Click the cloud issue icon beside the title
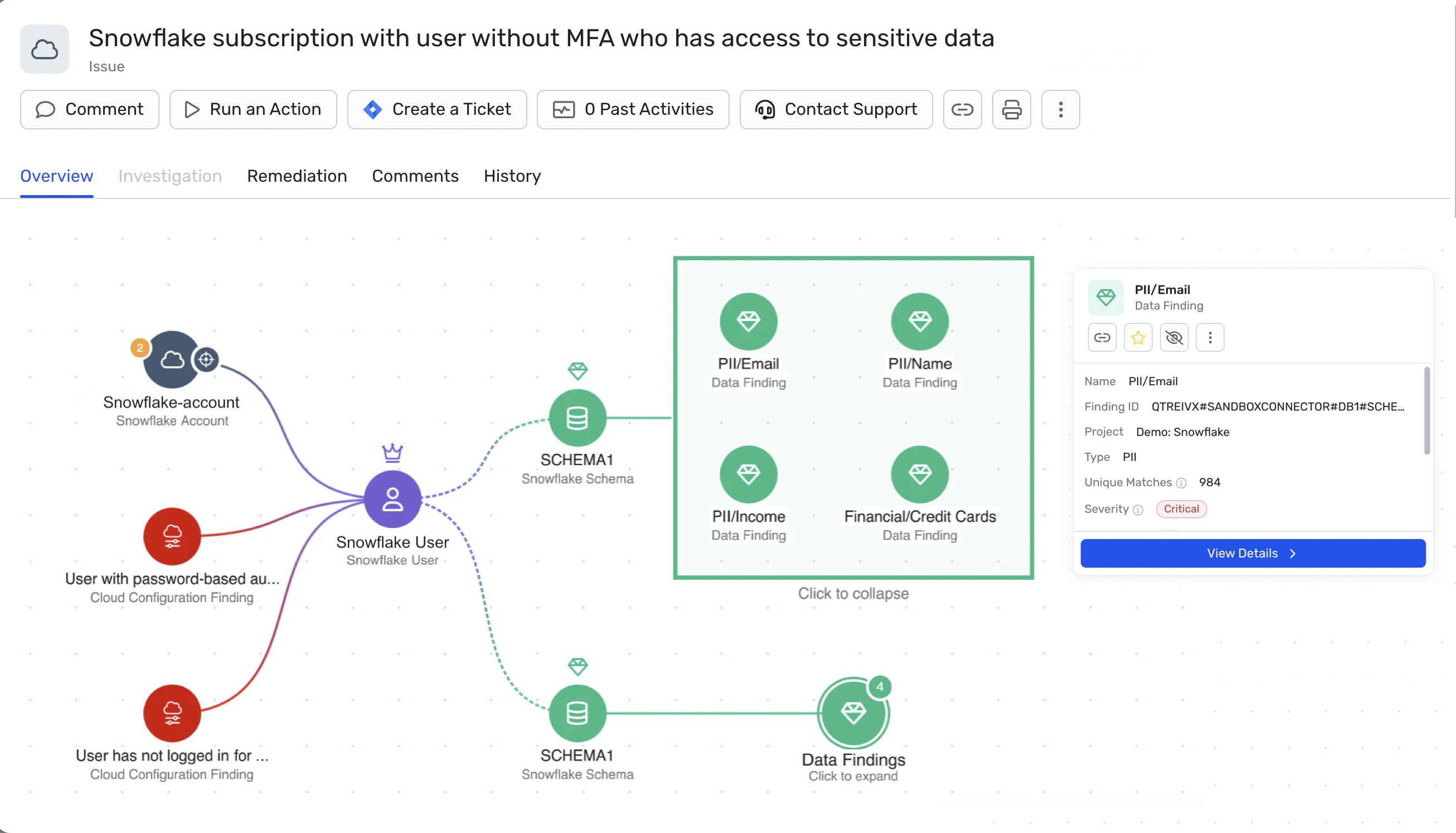Viewport: 1456px width, 833px height. click(45, 49)
